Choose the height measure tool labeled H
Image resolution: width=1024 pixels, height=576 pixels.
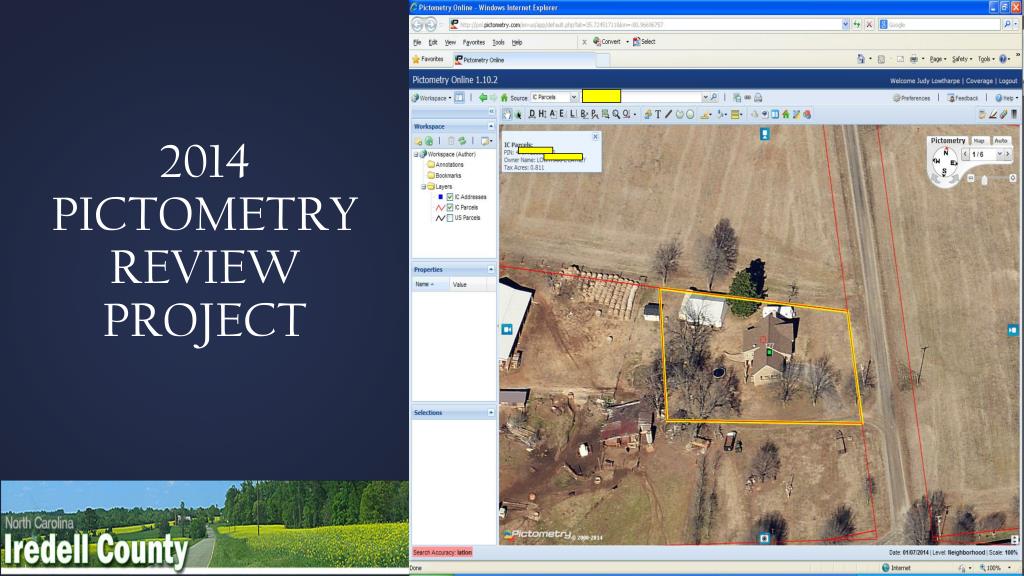tap(542, 114)
